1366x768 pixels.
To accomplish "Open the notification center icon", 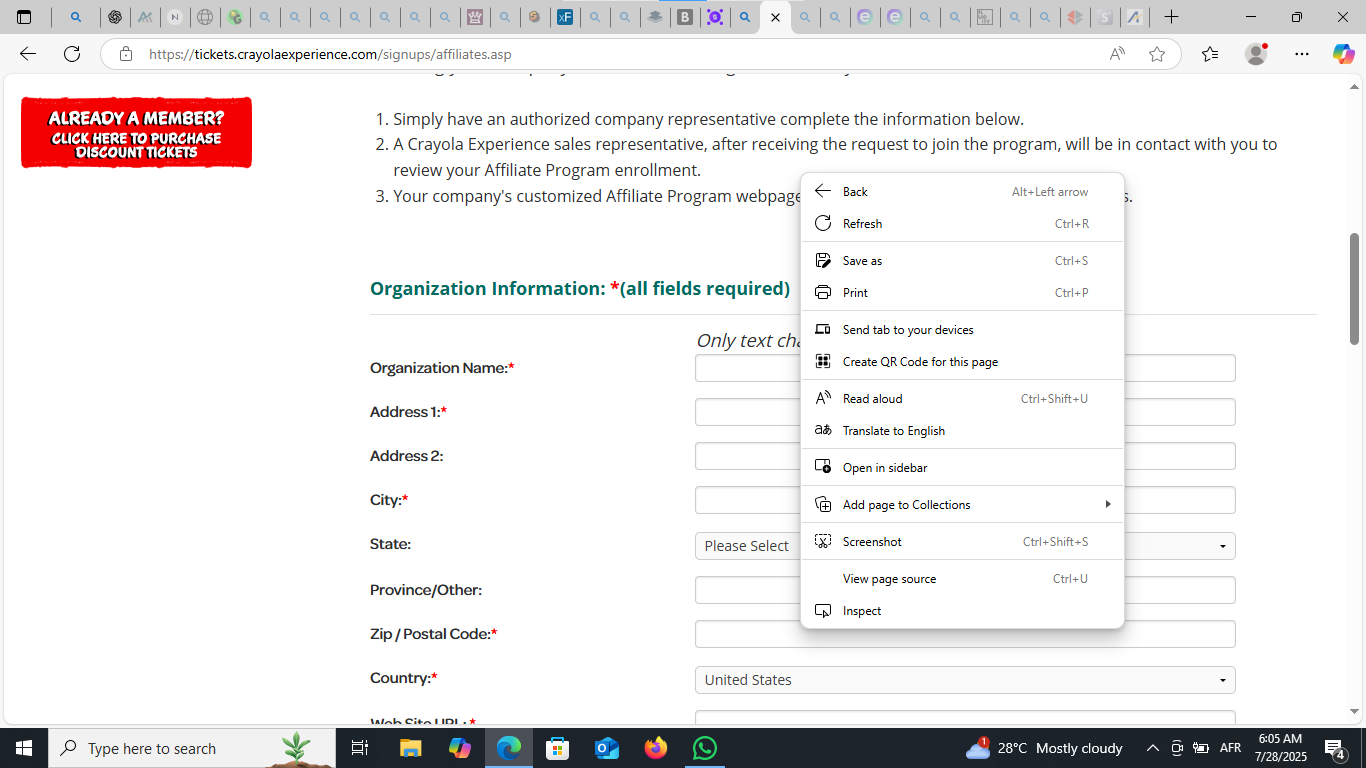I will 1334,748.
